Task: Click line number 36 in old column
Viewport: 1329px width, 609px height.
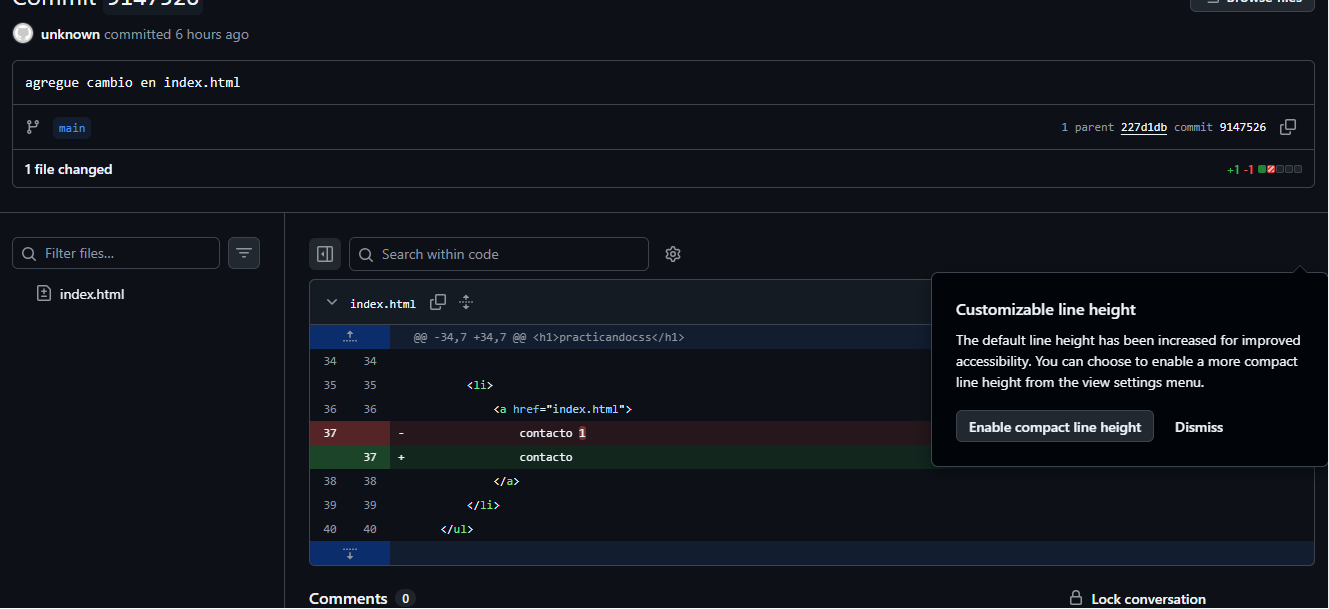Action: pyautogui.click(x=330, y=409)
